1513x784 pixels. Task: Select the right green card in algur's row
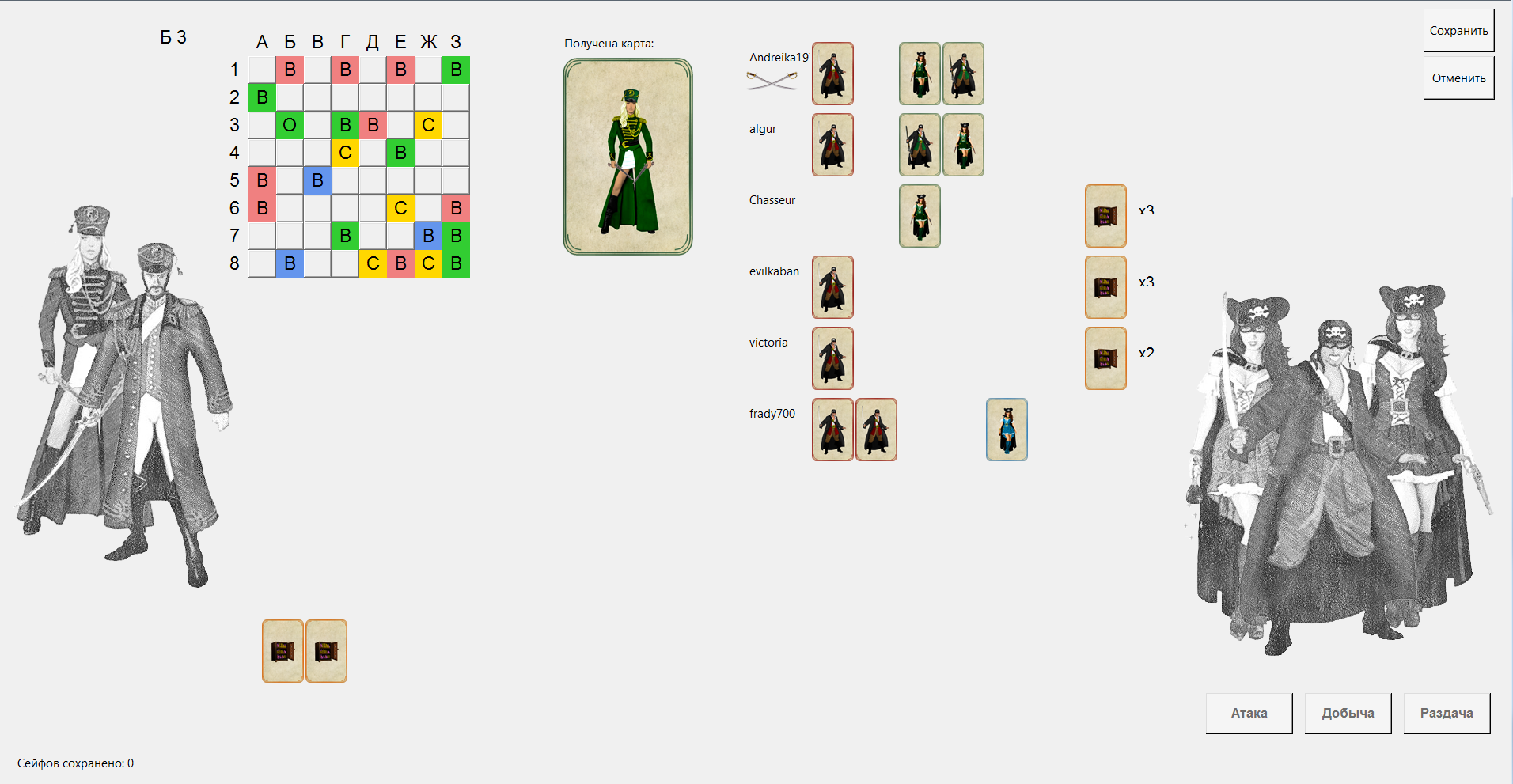[x=963, y=145]
